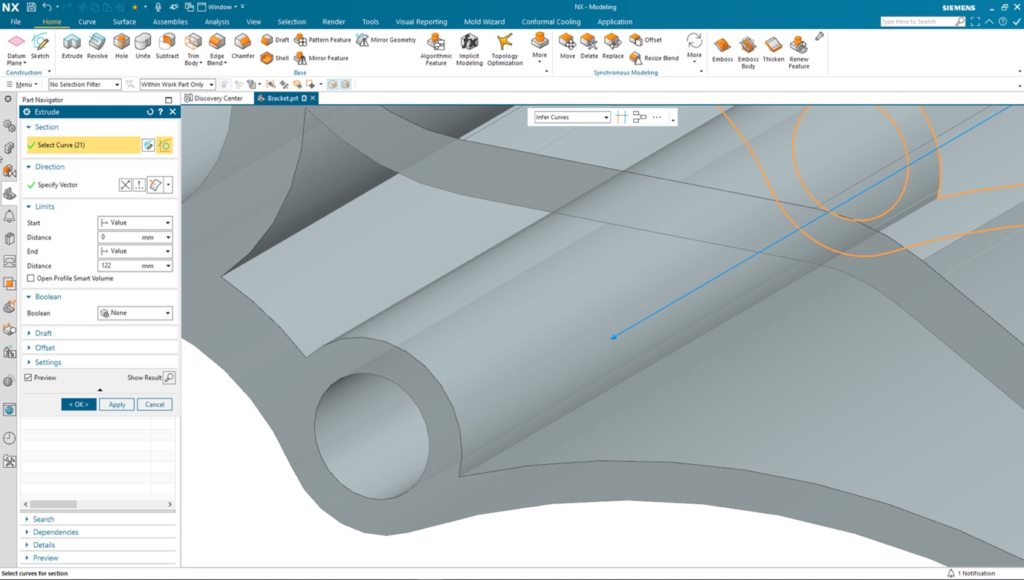Image resolution: width=1024 pixels, height=580 pixels.
Task: Click the OK button in the Extrude dialog
Action: pyautogui.click(x=79, y=404)
